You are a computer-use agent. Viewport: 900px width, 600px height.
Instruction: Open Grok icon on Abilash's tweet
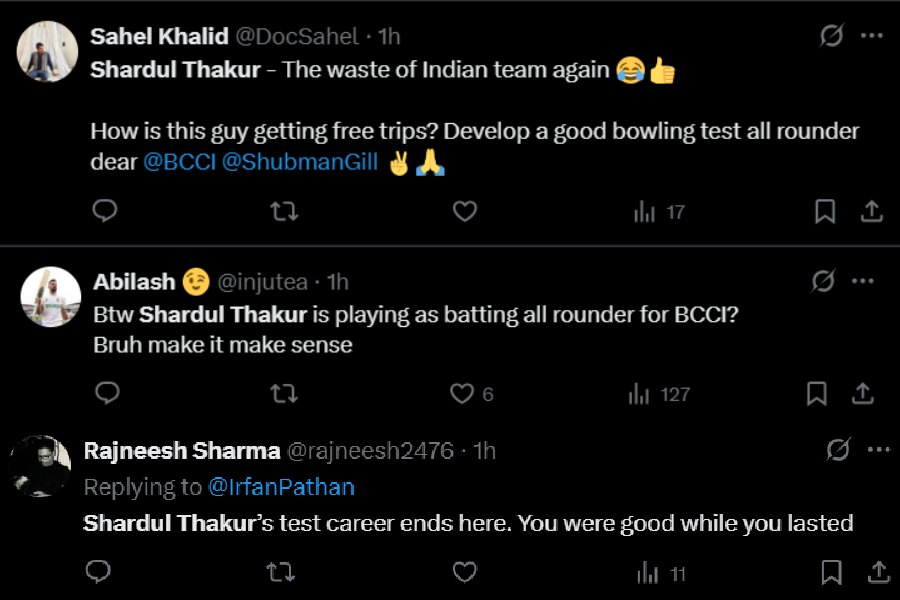(822, 282)
